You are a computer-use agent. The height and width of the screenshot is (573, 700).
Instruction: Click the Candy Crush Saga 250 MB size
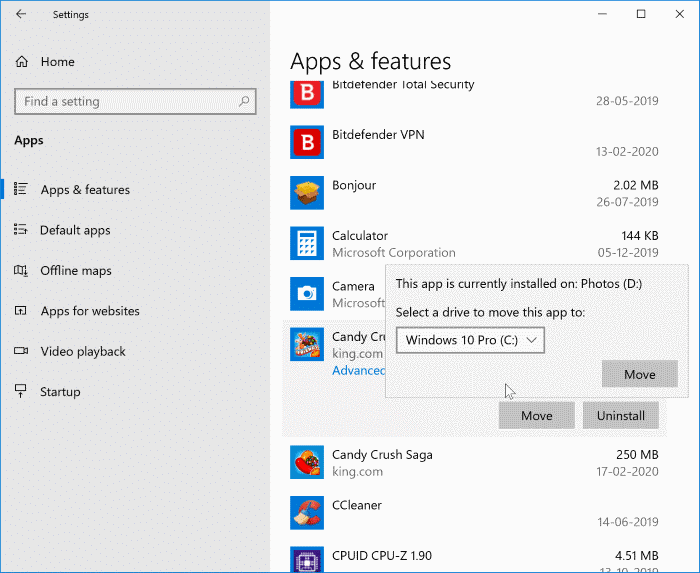point(637,455)
